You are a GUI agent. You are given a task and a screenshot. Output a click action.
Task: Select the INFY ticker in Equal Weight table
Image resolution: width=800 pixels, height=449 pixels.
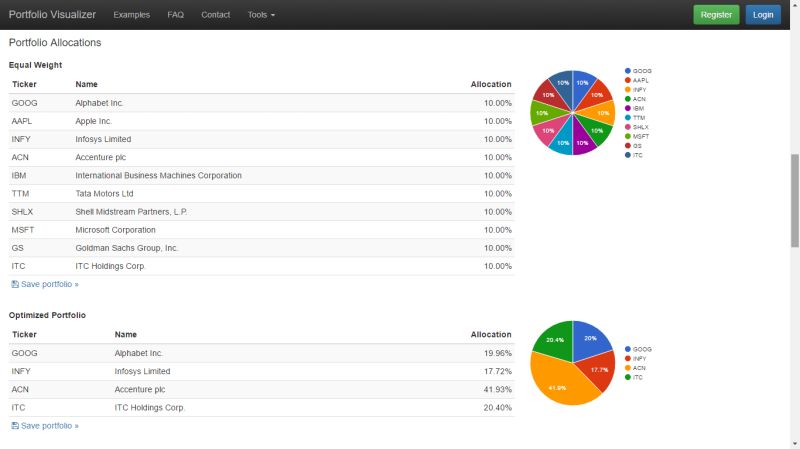[21, 139]
